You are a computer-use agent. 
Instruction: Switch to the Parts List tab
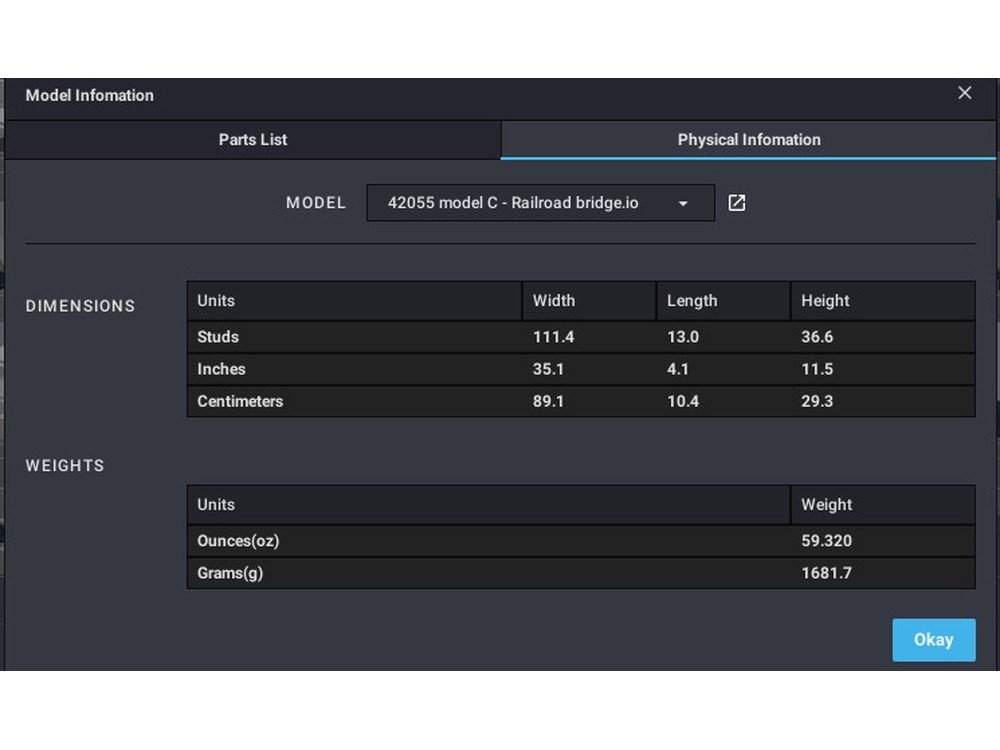click(x=253, y=140)
